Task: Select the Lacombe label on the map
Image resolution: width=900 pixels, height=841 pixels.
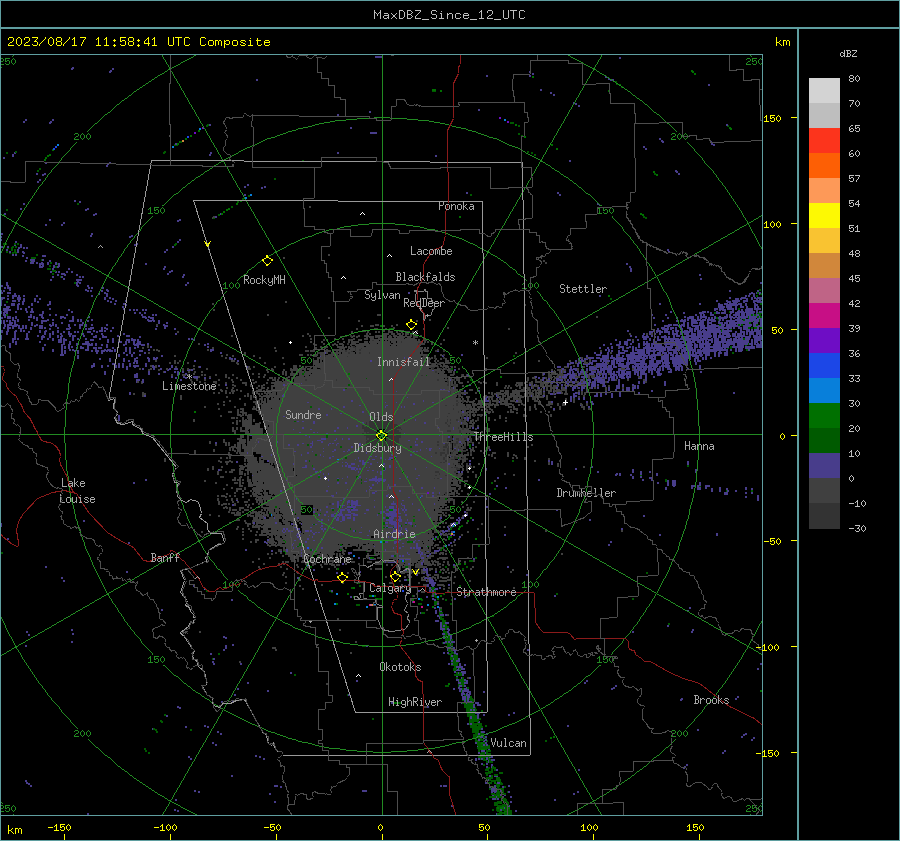Action: tap(431, 251)
